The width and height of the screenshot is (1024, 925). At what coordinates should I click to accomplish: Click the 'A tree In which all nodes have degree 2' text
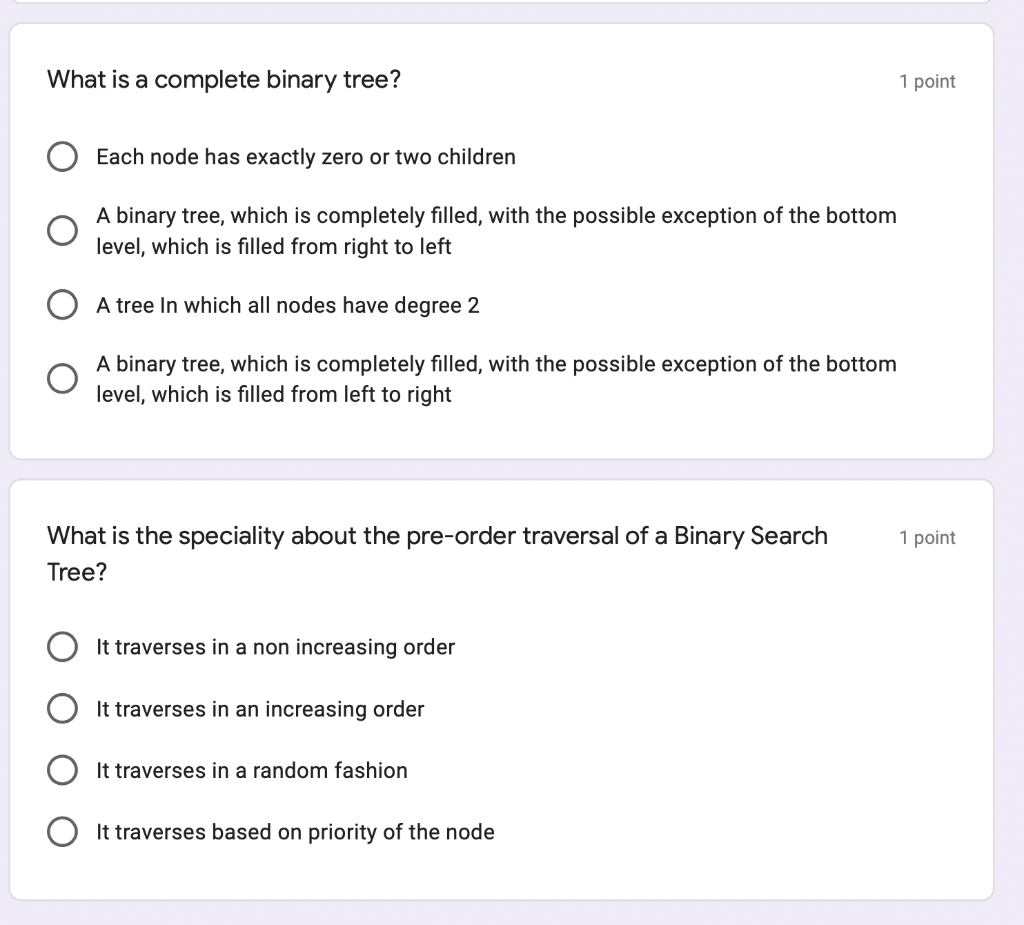[288, 306]
